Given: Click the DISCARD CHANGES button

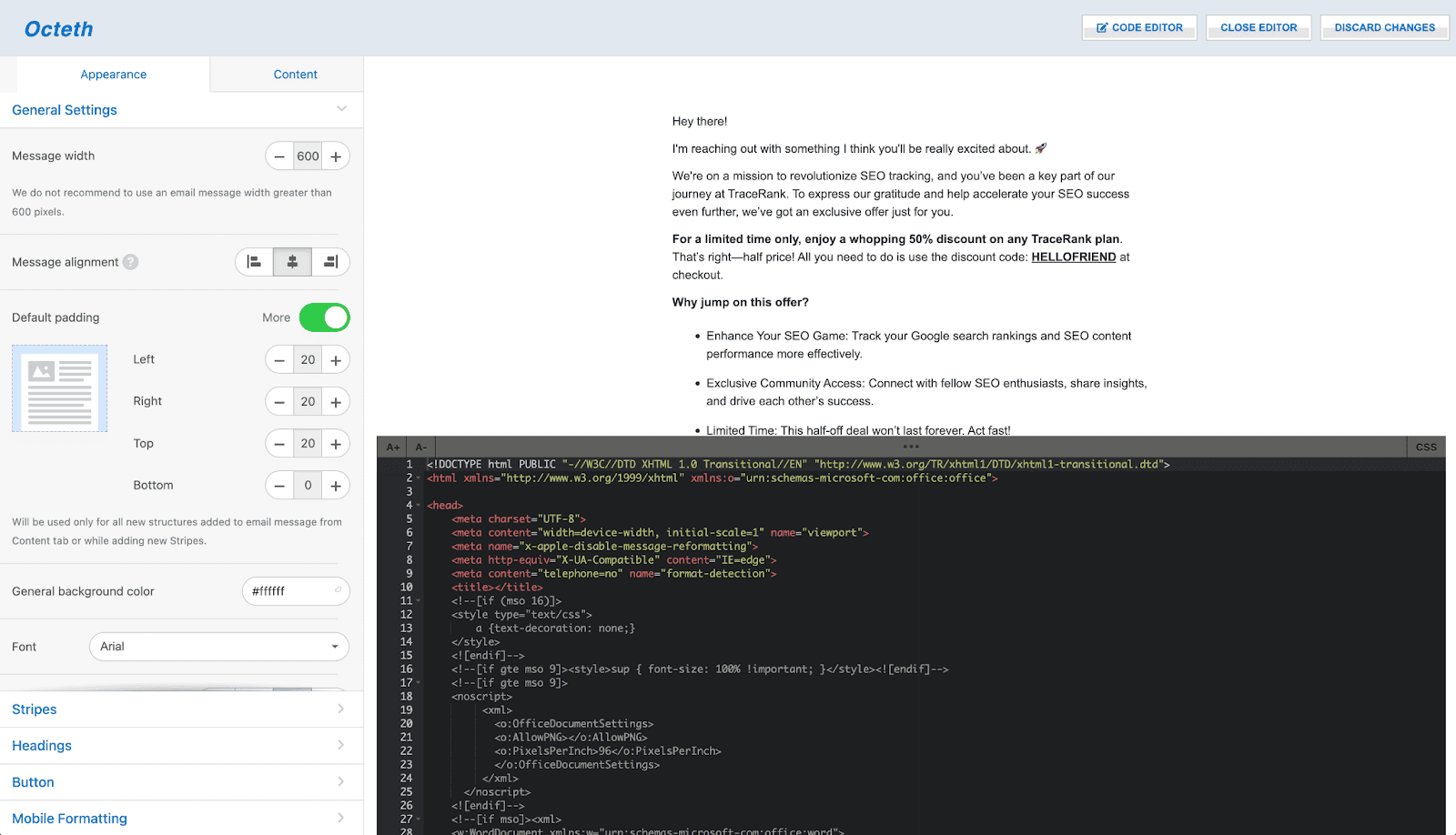Looking at the screenshot, I should (1383, 27).
